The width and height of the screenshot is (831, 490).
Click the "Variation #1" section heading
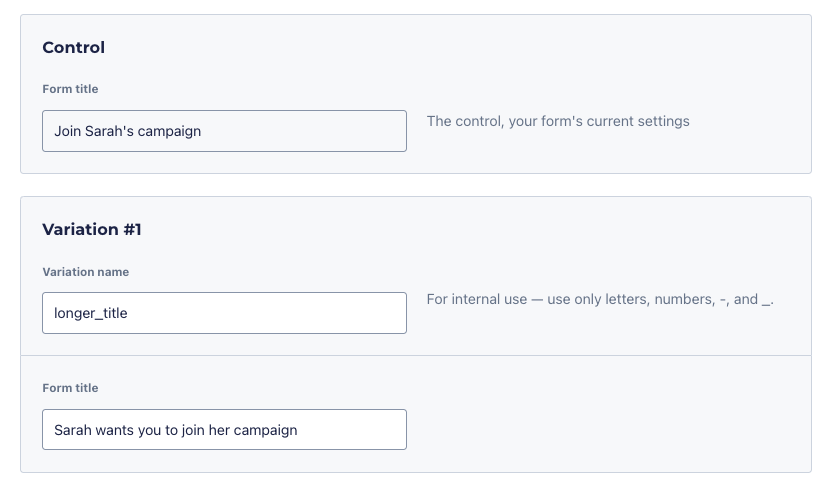(x=92, y=230)
